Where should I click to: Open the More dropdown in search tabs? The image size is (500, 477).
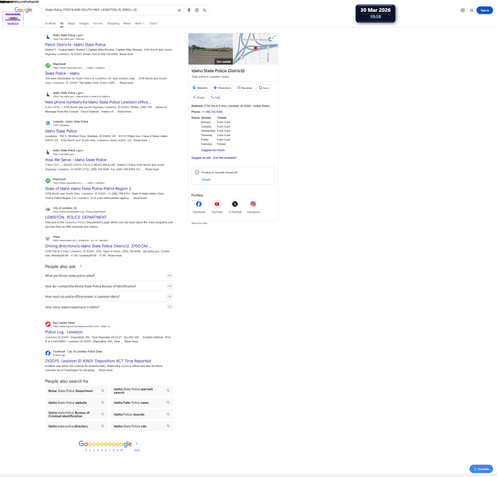pos(139,24)
